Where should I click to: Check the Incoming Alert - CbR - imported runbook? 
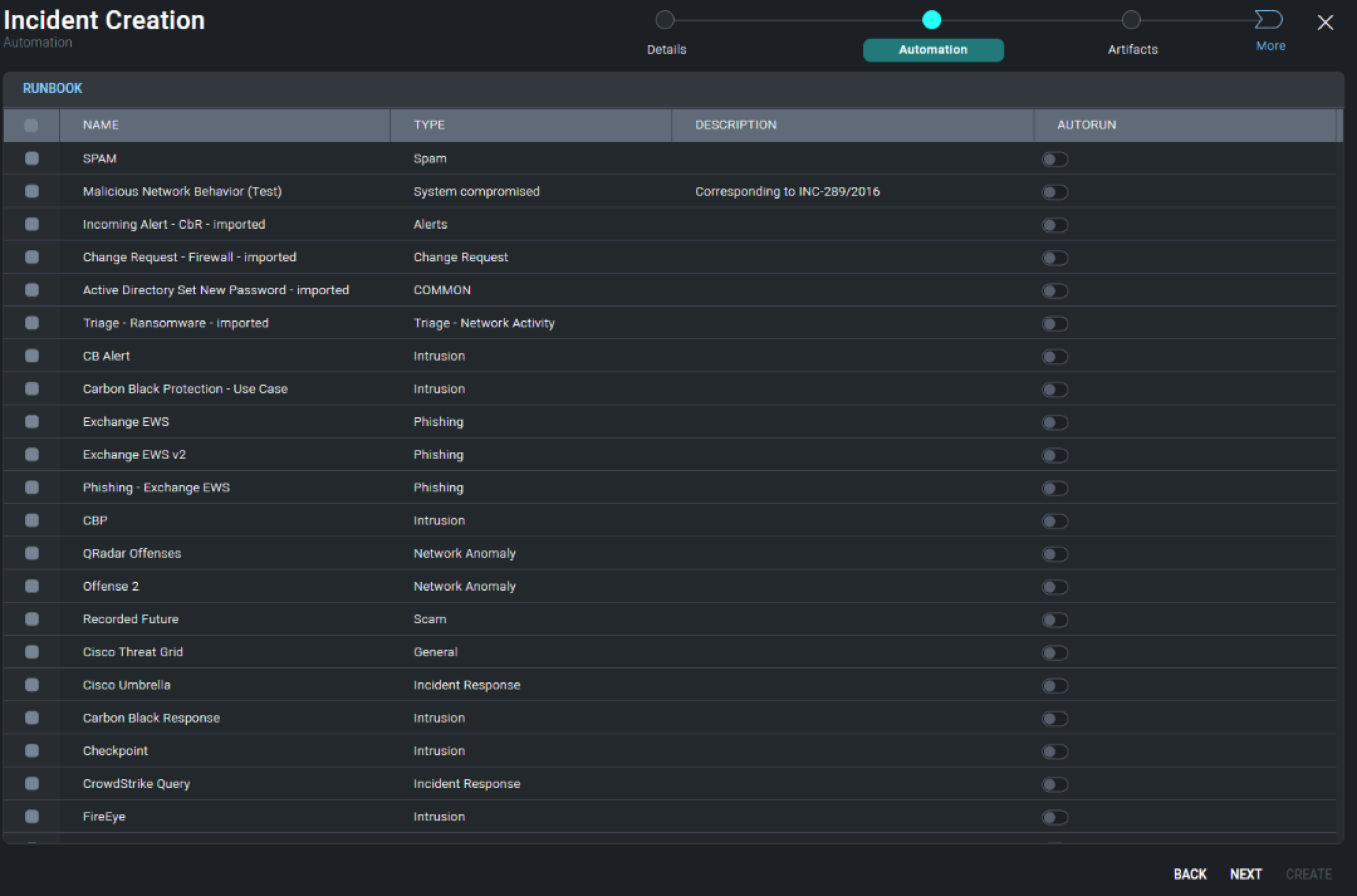click(x=31, y=224)
